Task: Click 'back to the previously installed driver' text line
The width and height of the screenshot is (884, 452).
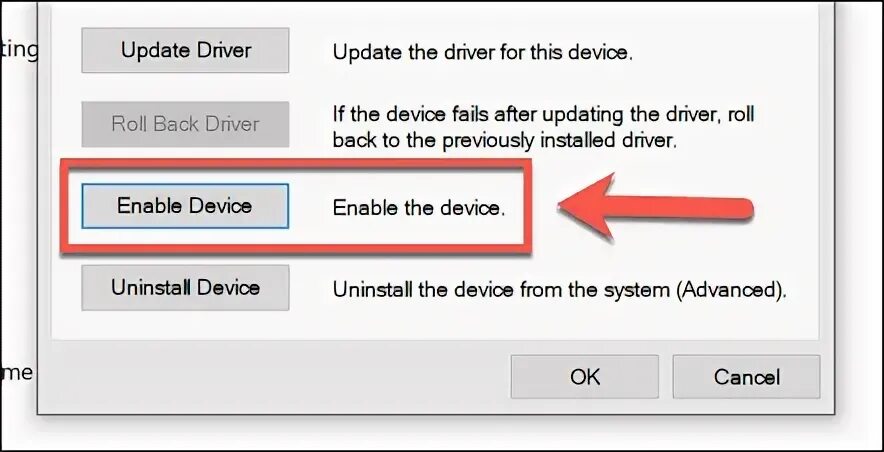Action: click(503, 140)
